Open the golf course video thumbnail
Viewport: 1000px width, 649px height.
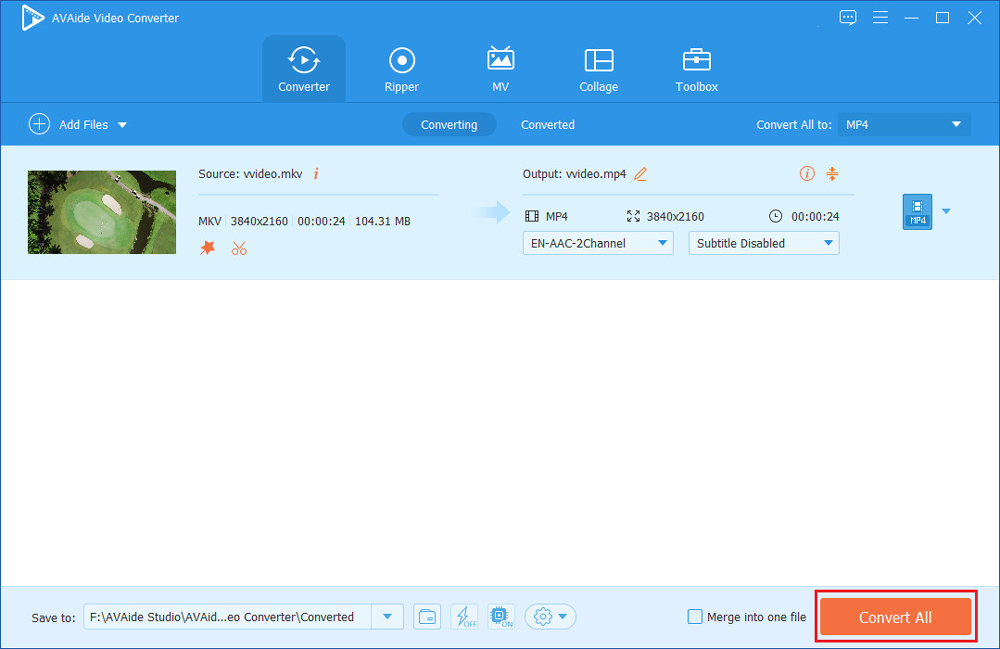[x=102, y=212]
